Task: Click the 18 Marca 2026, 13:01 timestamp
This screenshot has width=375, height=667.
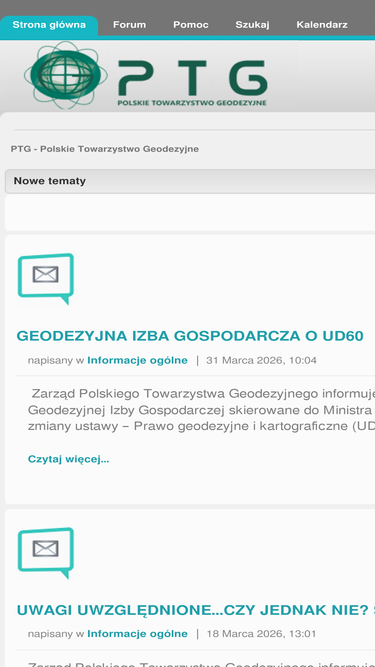Action: [x=261, y=634]
